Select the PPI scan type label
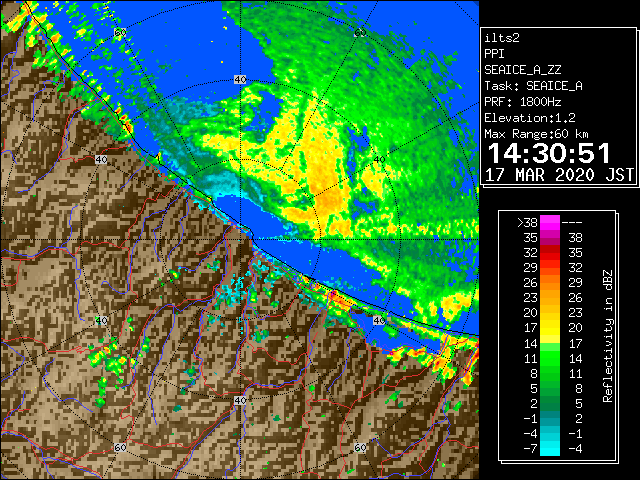The width and height of the screenshot is (640, 480). [494, 54]
